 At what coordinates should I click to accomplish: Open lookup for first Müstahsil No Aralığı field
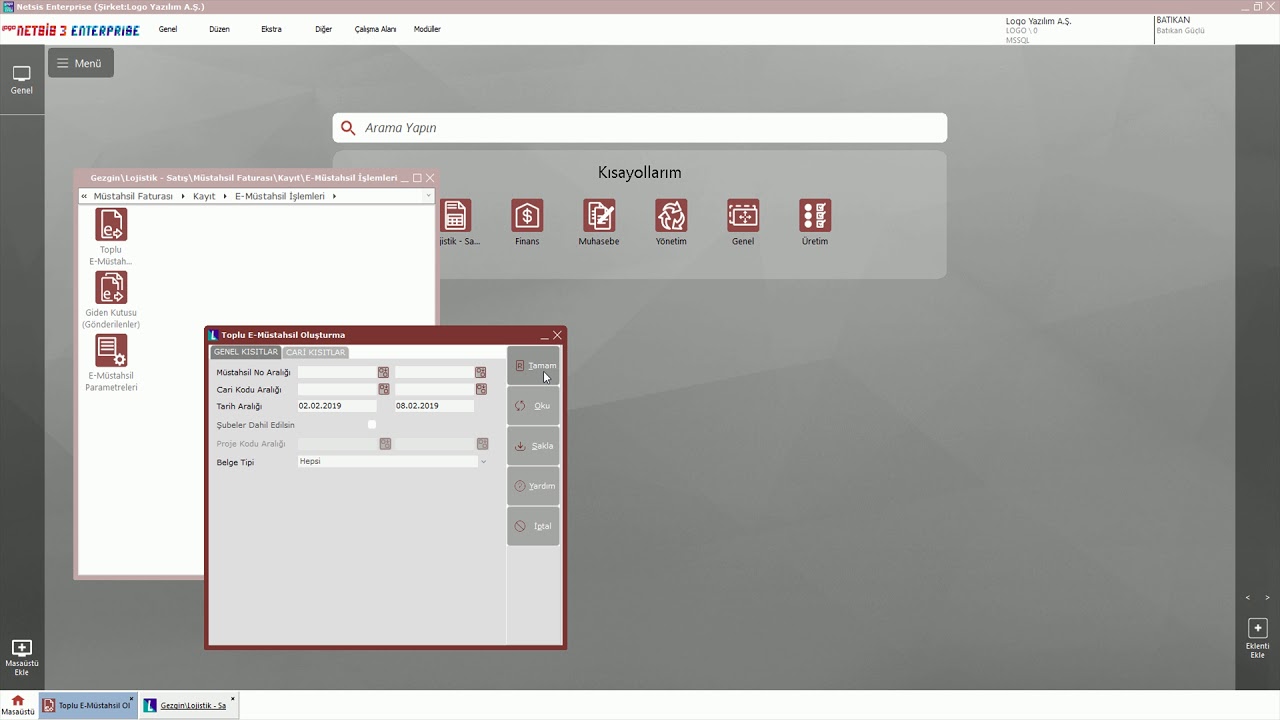tap(383, 372)
